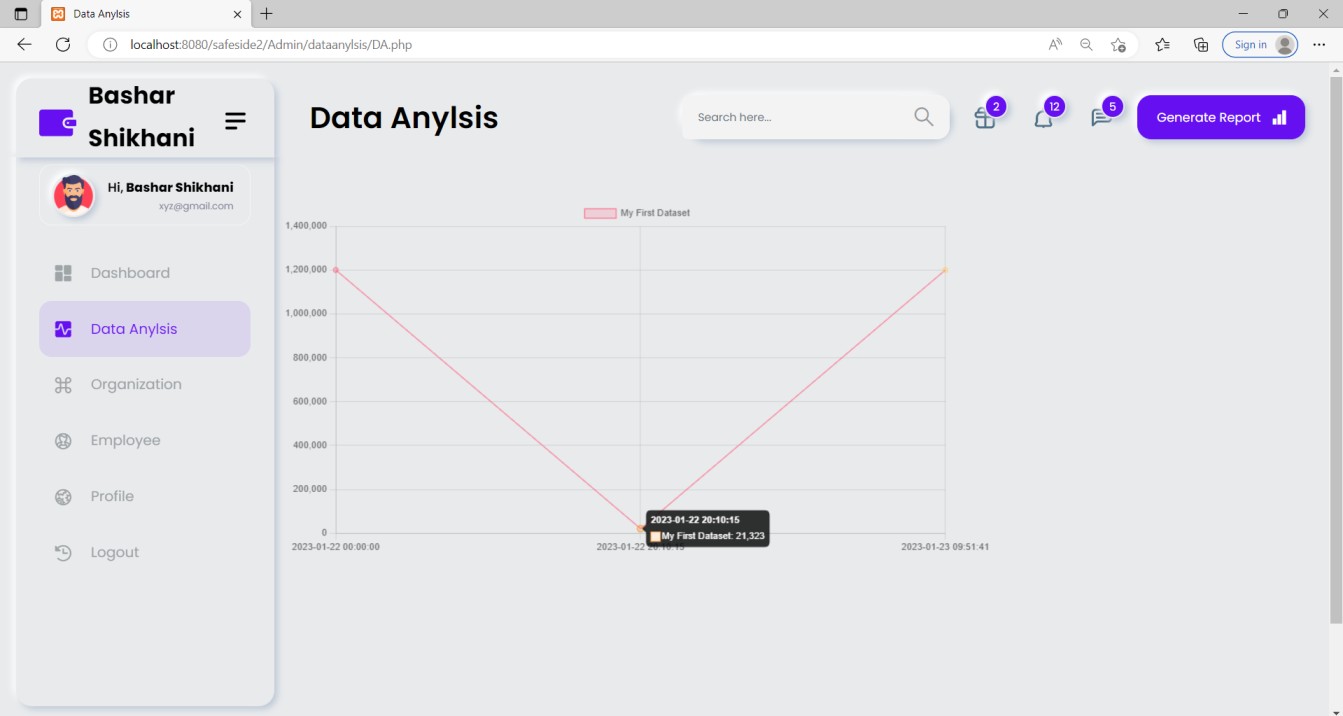1343x716 pixels.
Task: Toggle My First Dataset legend swatch
Action: 600,213
